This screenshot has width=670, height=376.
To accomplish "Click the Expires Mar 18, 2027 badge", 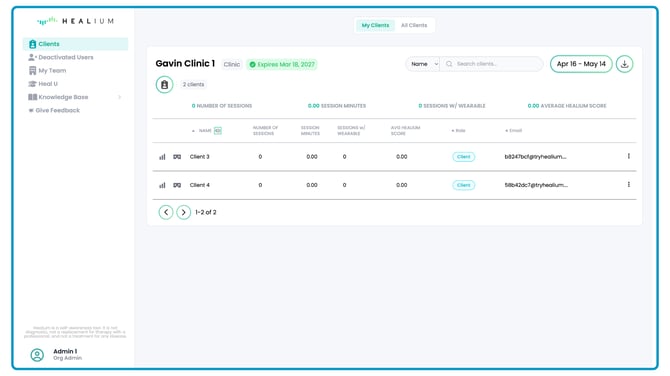I will tap(282, 65).
